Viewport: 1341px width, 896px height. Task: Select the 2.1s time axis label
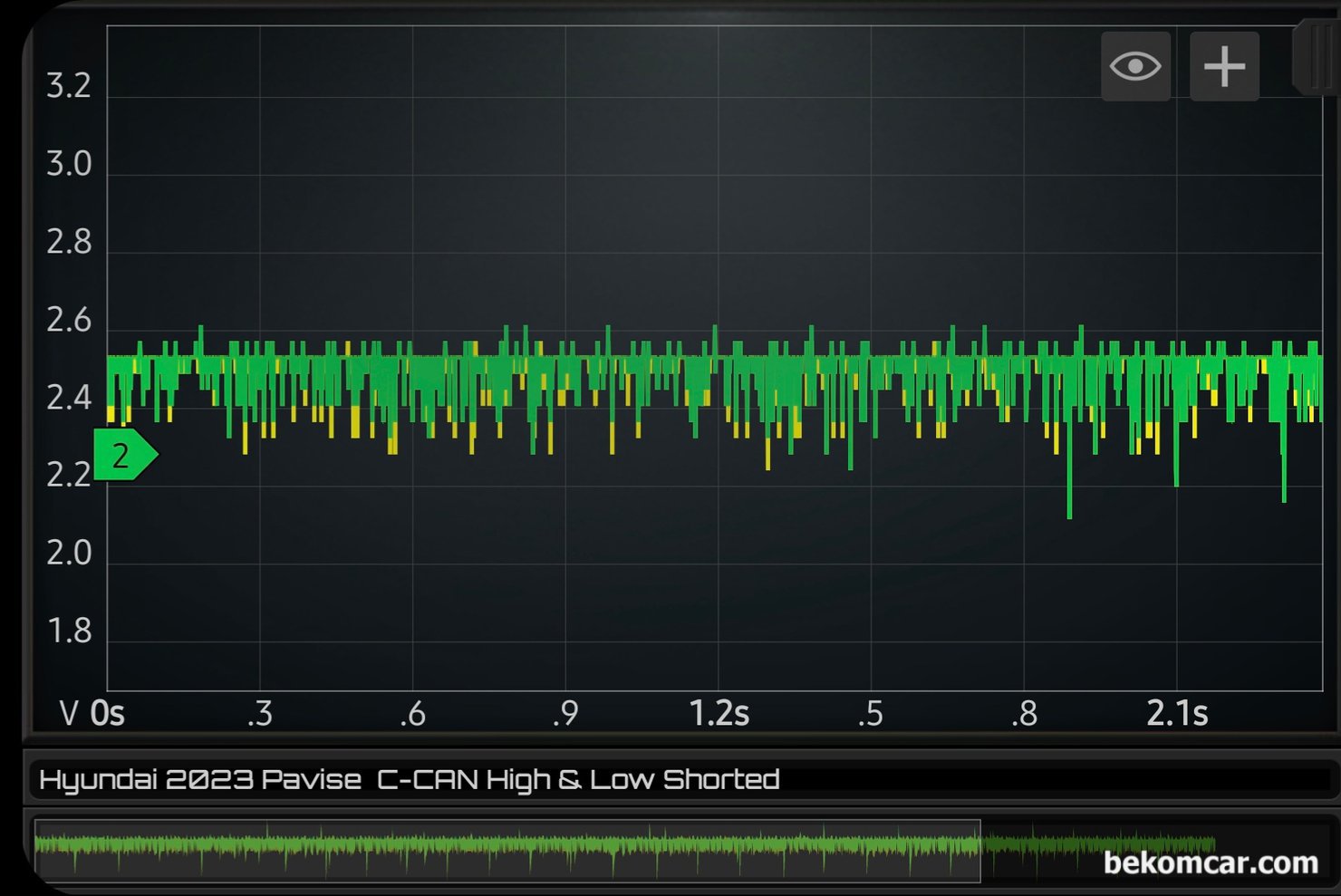pyautogui.click(x=1177, y=714)
